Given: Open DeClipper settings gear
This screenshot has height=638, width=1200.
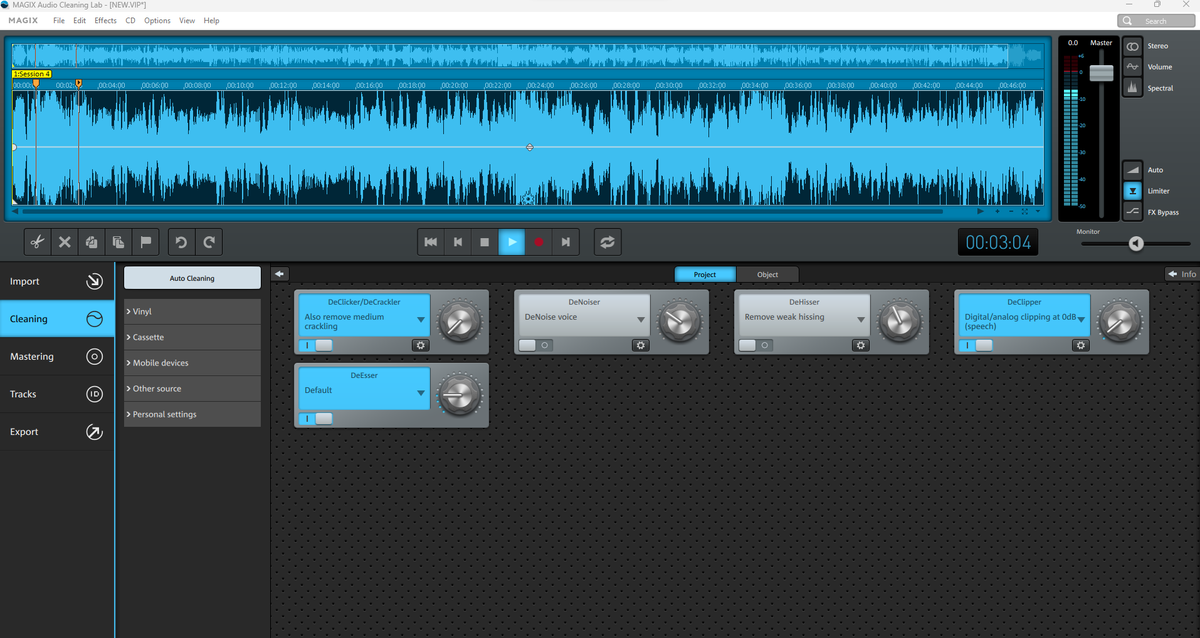Looking at the screenshot, I should click(x=1081, y=345).
